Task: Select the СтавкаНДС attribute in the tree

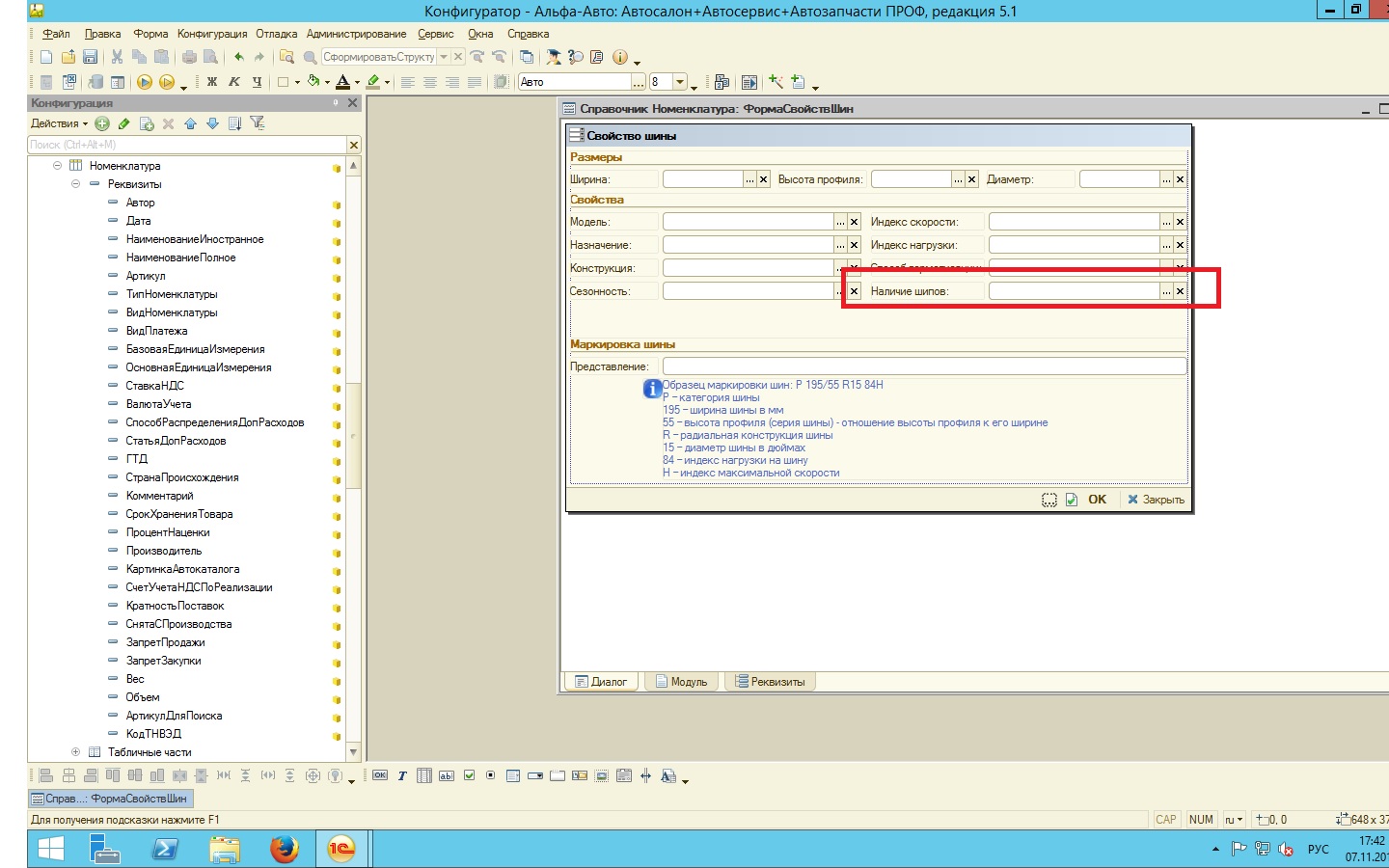Action: [x=154, y=386]
